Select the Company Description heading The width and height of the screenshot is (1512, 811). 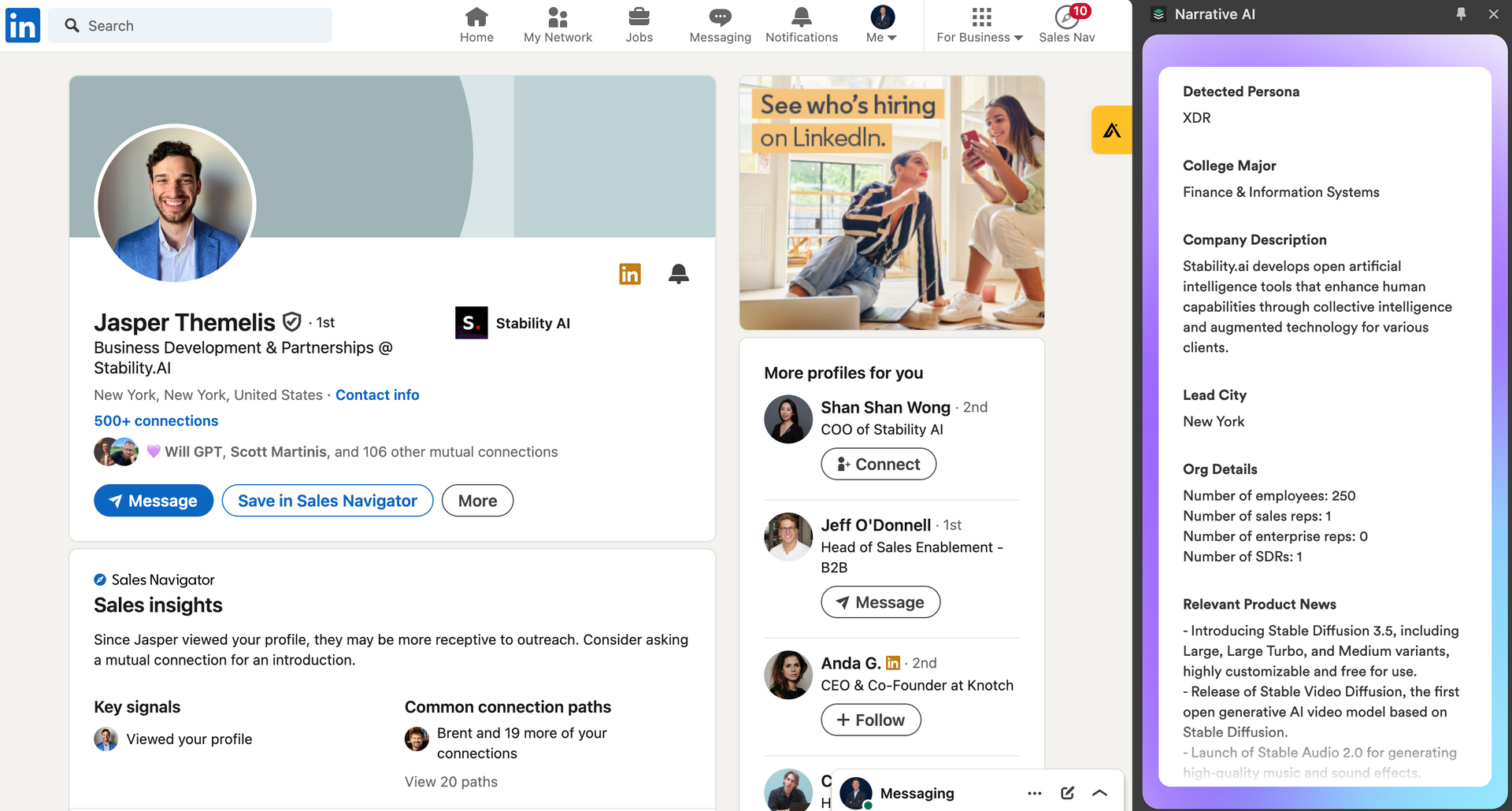1254,239
